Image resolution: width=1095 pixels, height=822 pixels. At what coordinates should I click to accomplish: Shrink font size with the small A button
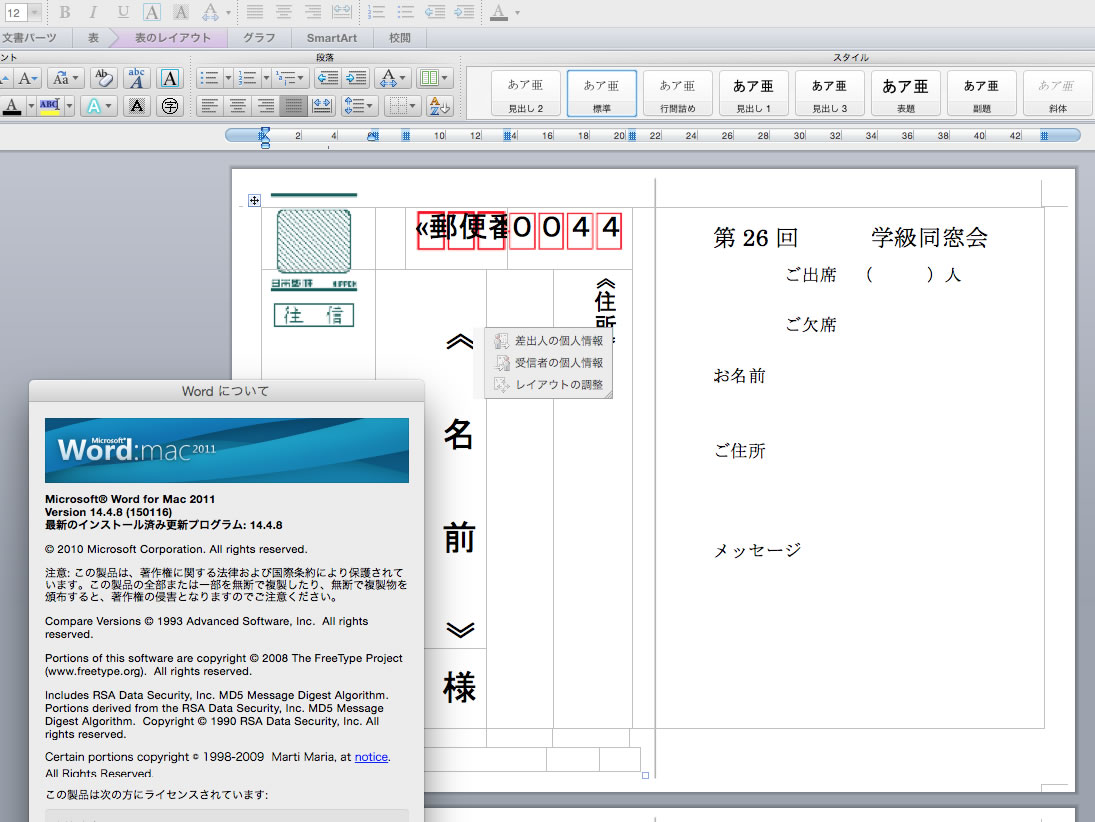coord(27,78)
